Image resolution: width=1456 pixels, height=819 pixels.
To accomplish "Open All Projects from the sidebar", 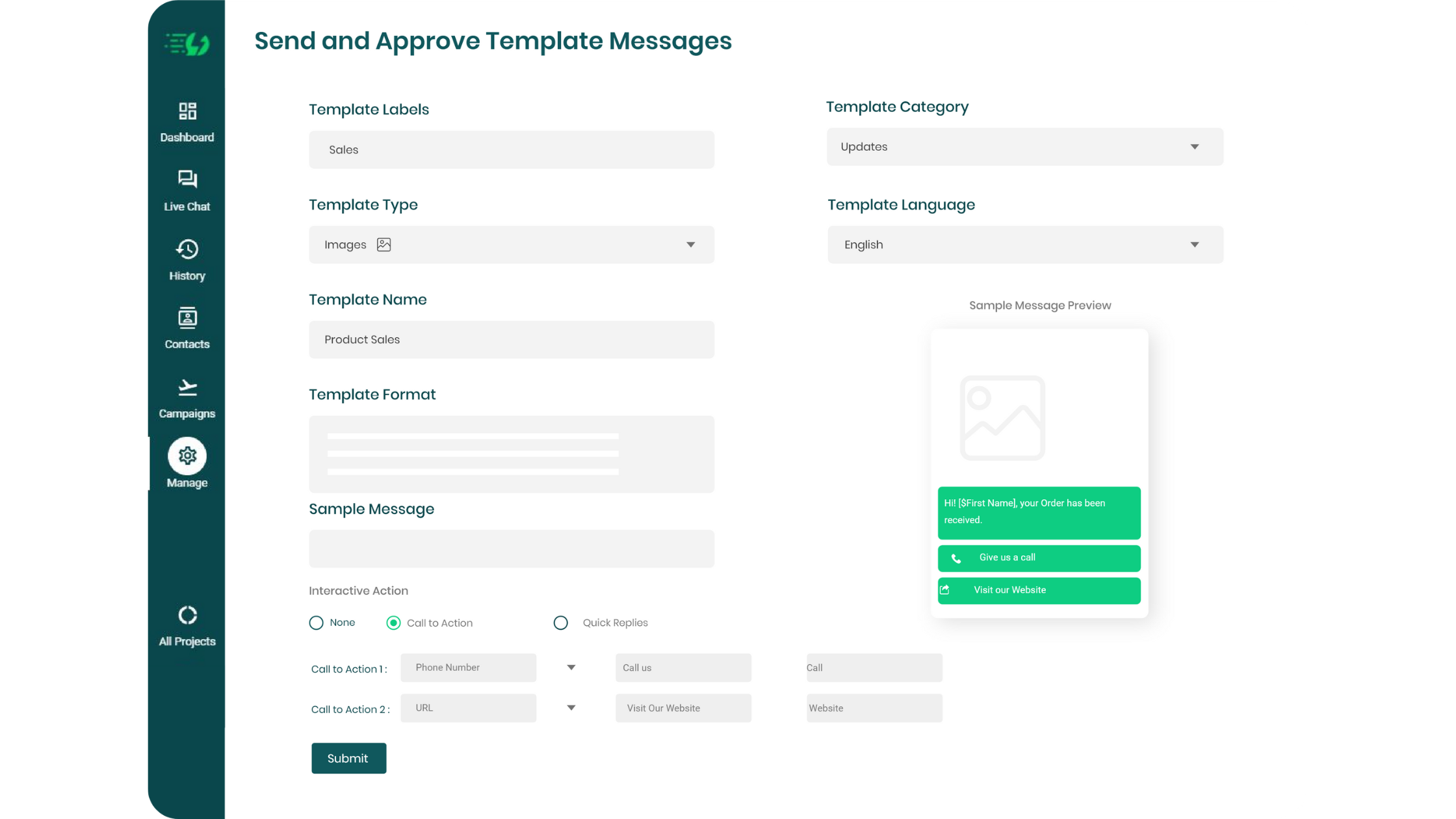I will coord(187,625).
